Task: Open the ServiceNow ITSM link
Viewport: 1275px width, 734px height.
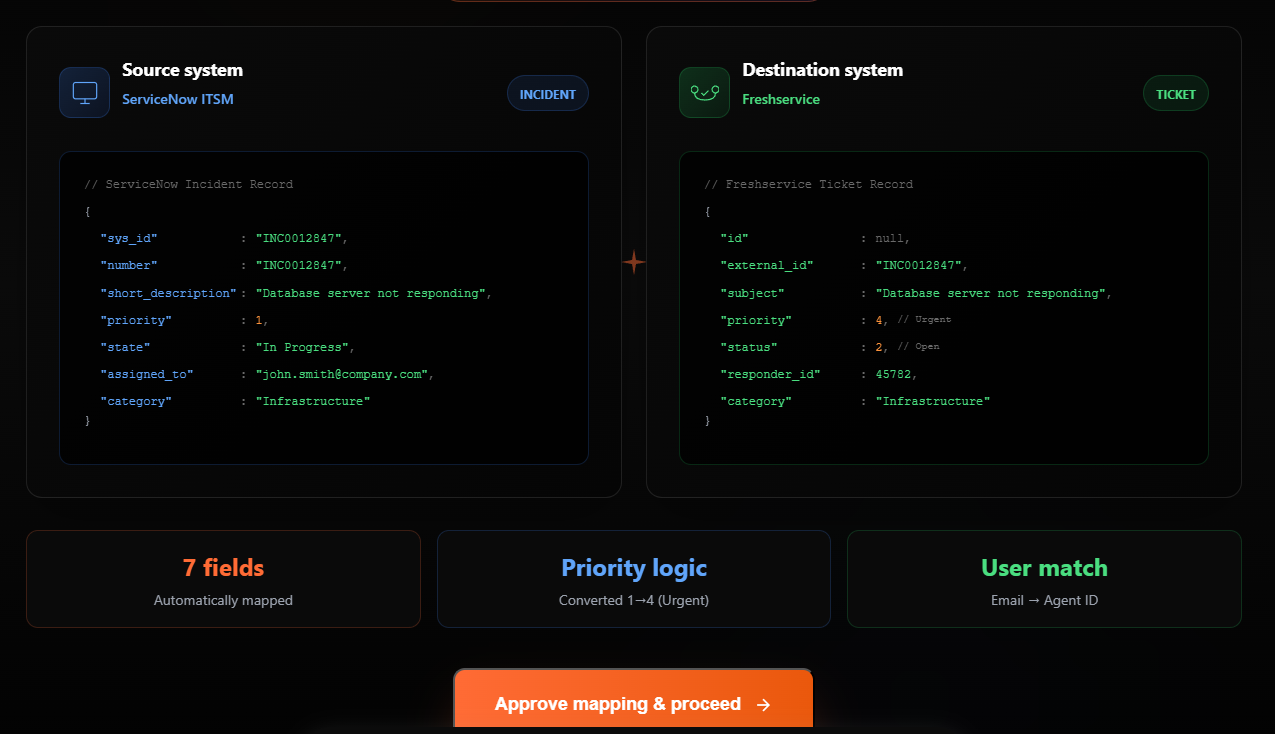Action: 178,99
